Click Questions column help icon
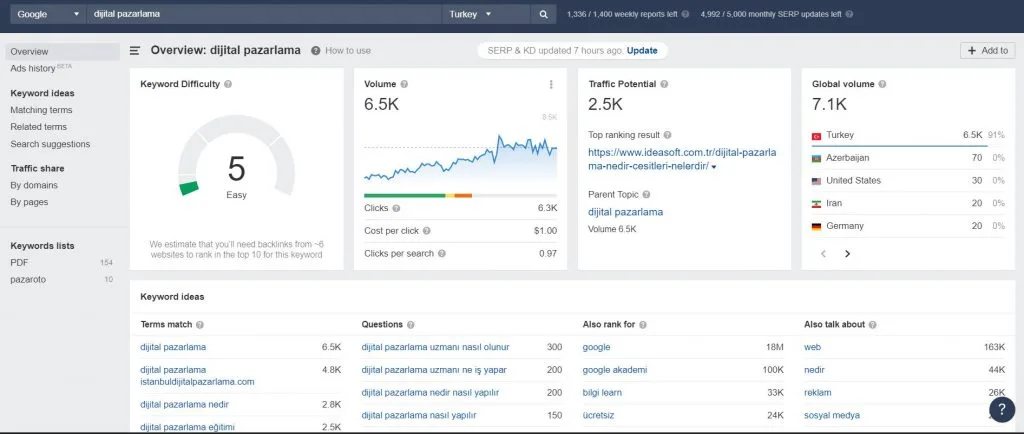Image resolution: width=1024 pixels, height=434 pixels. click(x=410, y=324)
